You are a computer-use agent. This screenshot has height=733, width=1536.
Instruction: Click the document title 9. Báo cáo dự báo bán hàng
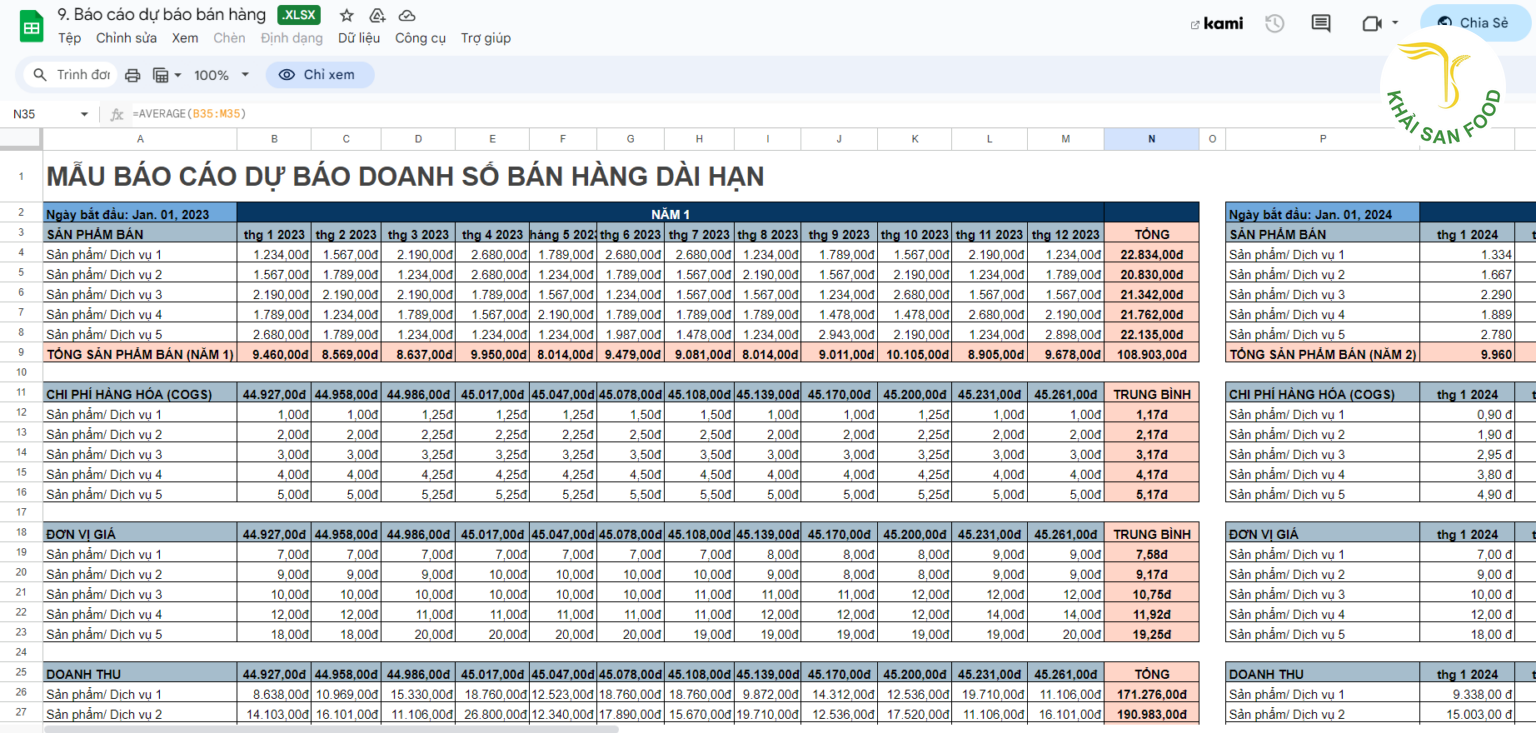coord(162,15)
